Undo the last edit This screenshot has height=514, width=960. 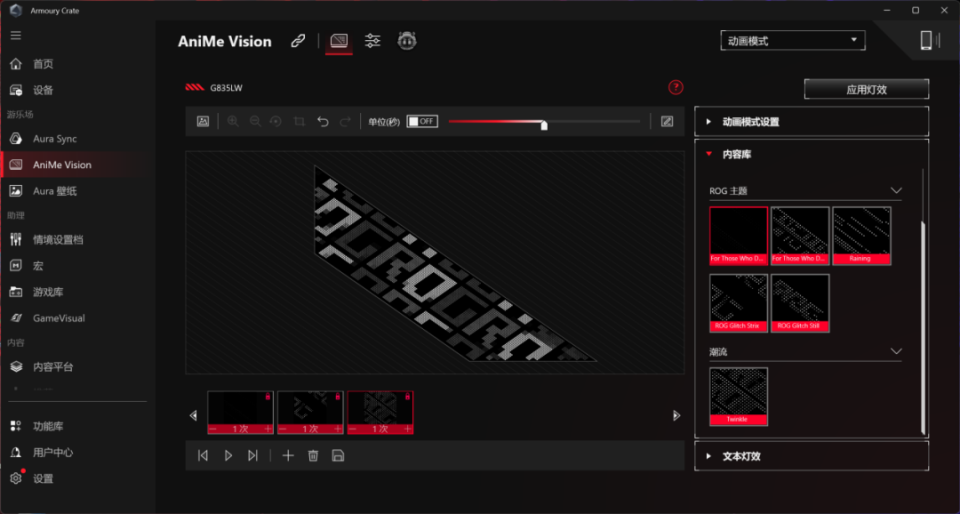pyautogui.click(x=323, y=121)
